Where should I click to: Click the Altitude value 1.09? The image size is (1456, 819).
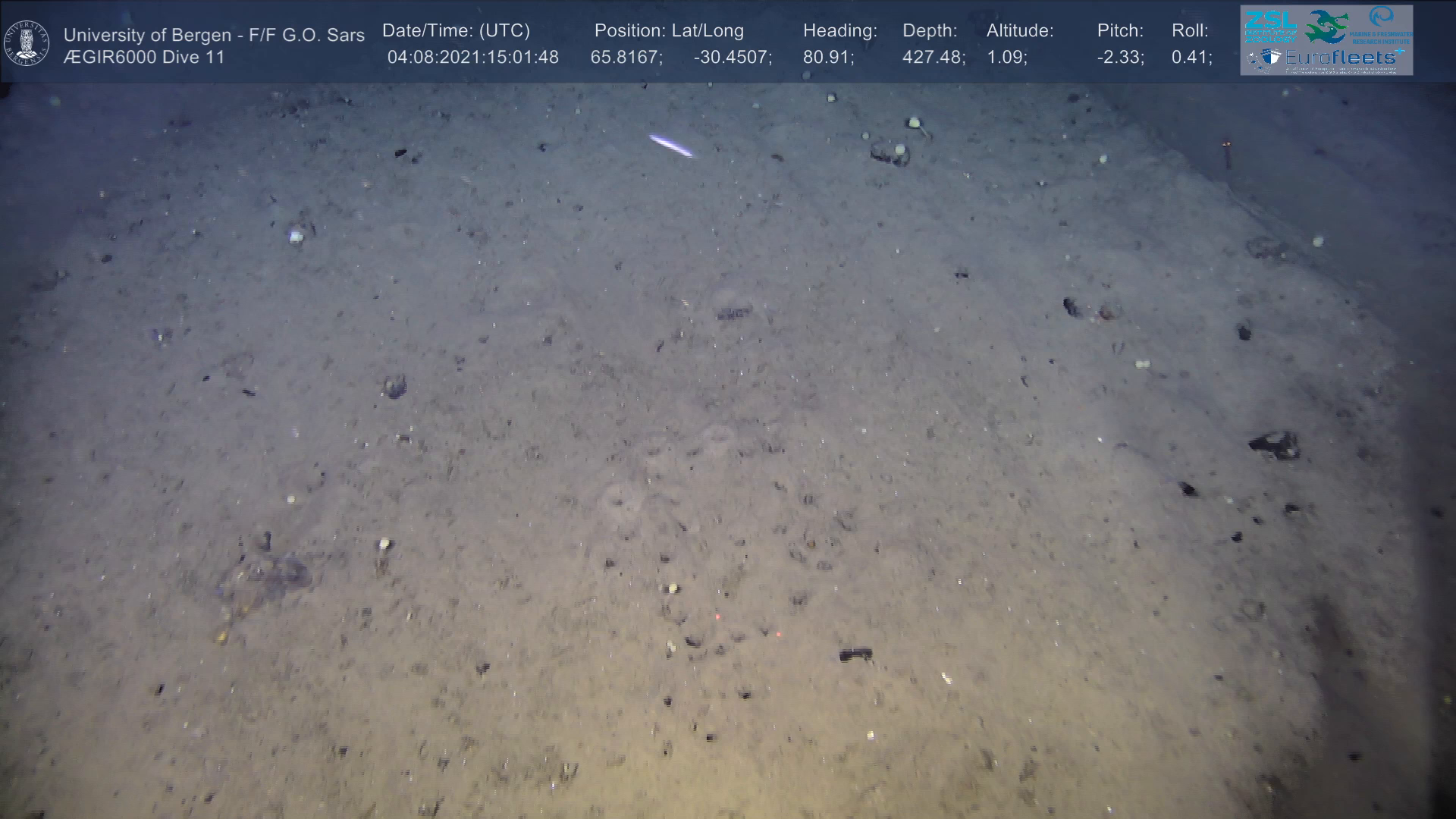[1006, 58]
